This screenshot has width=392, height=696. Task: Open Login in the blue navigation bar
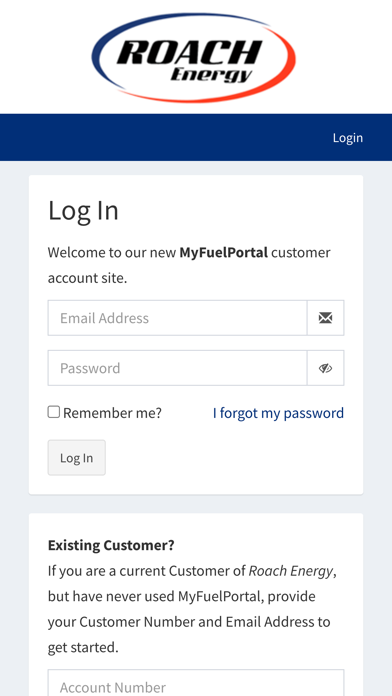pos(348,138)
